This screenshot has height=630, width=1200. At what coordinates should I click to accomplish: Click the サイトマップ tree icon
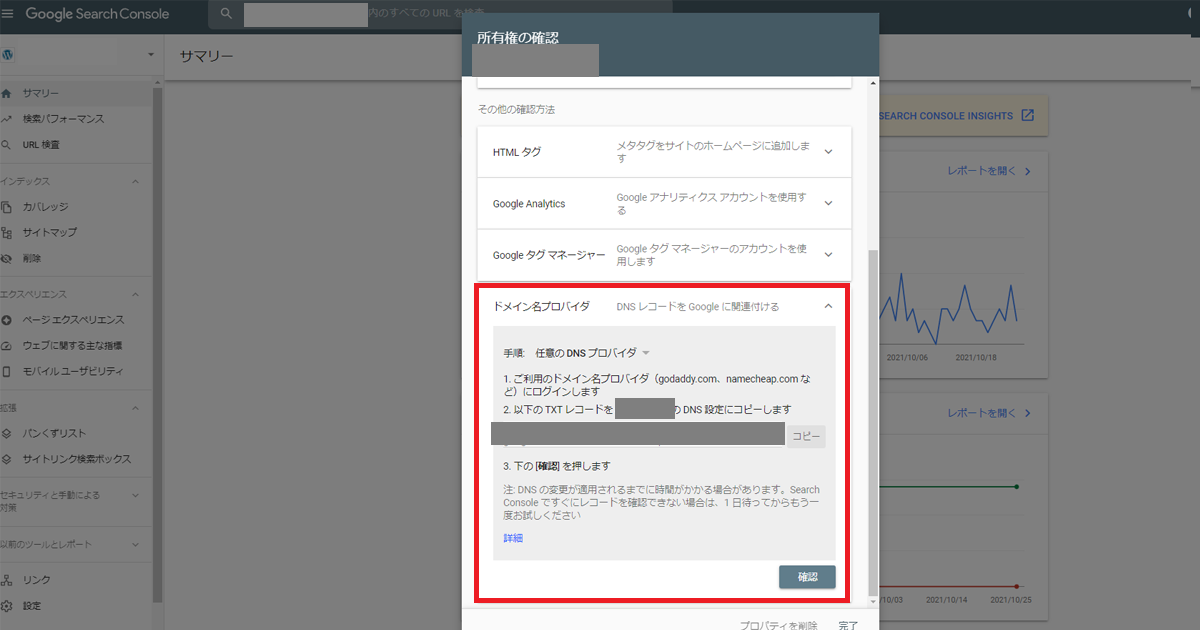pyautogui.click(x=7, y=233)
